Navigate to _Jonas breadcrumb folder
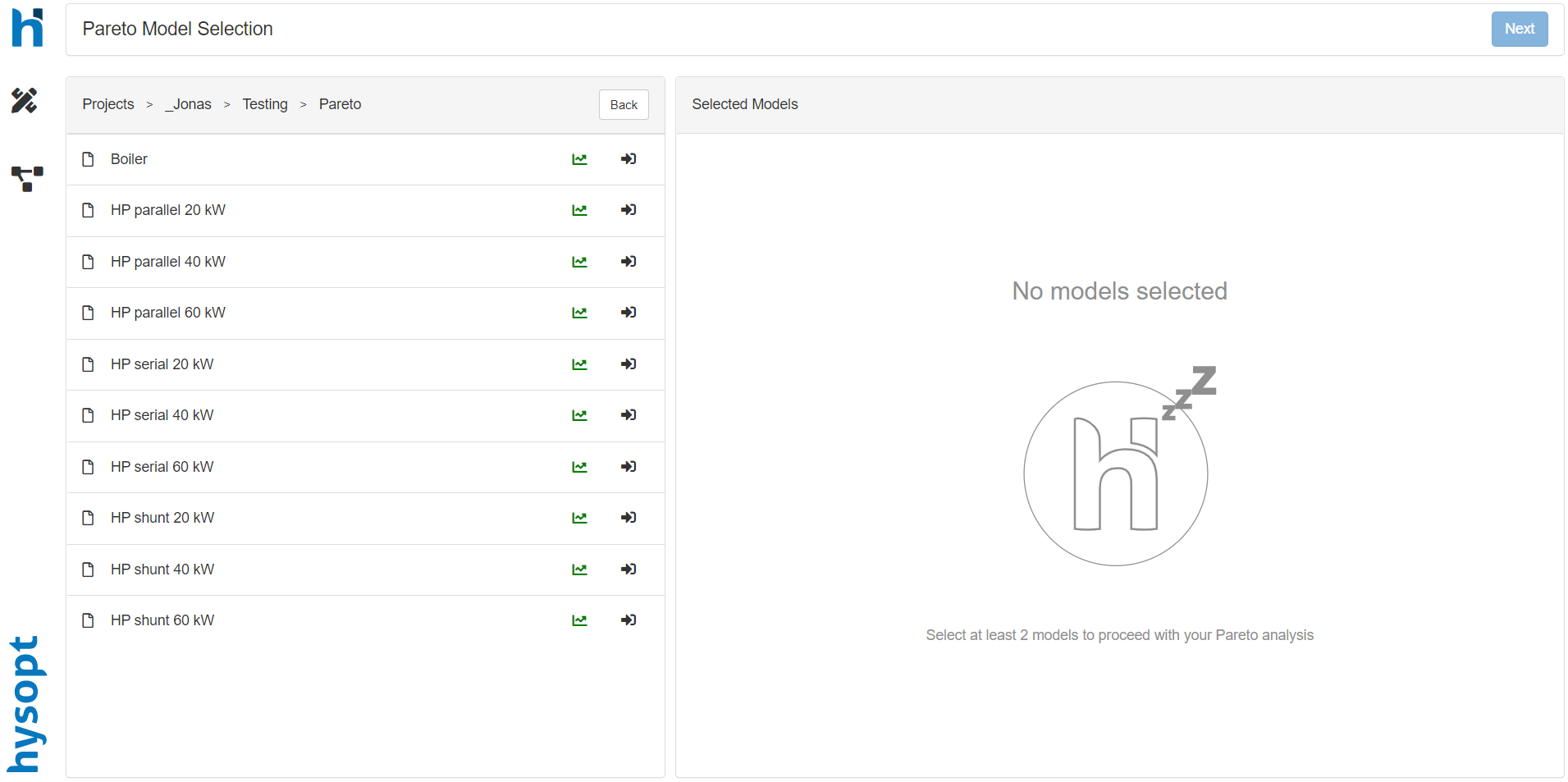 189,104
